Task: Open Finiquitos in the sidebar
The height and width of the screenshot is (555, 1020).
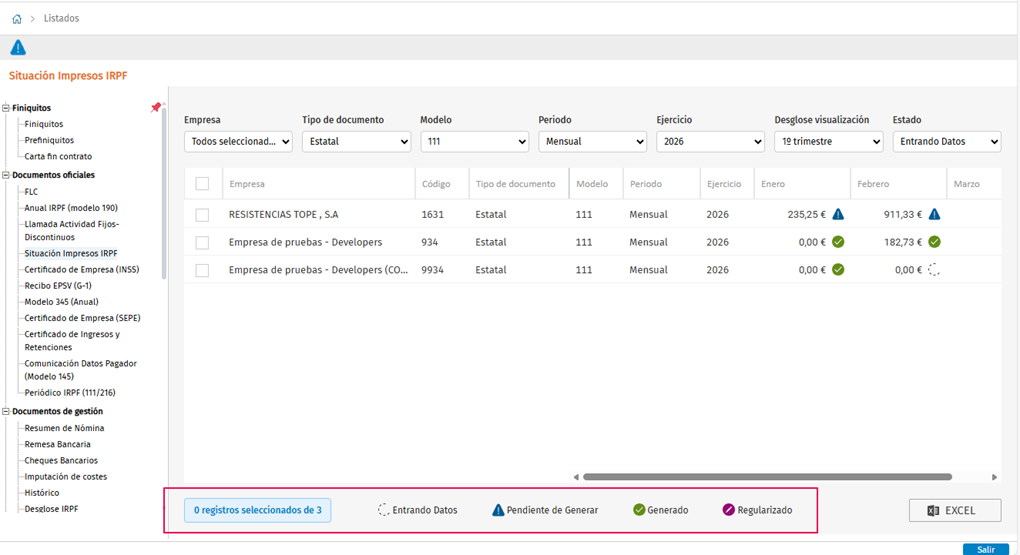Action: pyautogui.click(x=44, y=124)
